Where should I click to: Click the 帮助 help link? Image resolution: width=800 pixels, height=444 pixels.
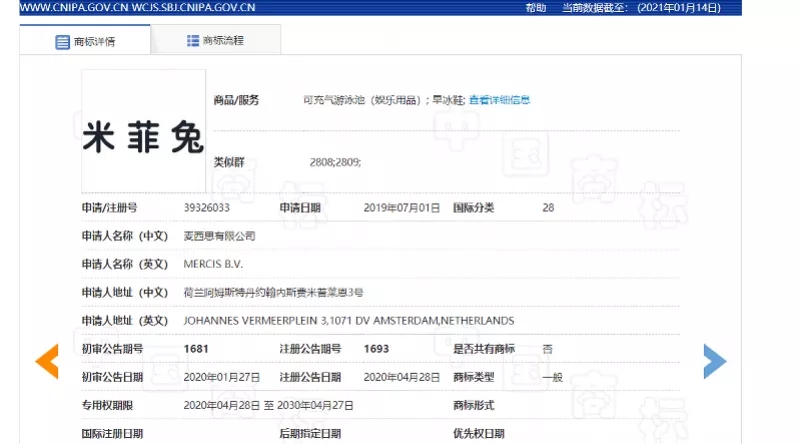(536, 8)
